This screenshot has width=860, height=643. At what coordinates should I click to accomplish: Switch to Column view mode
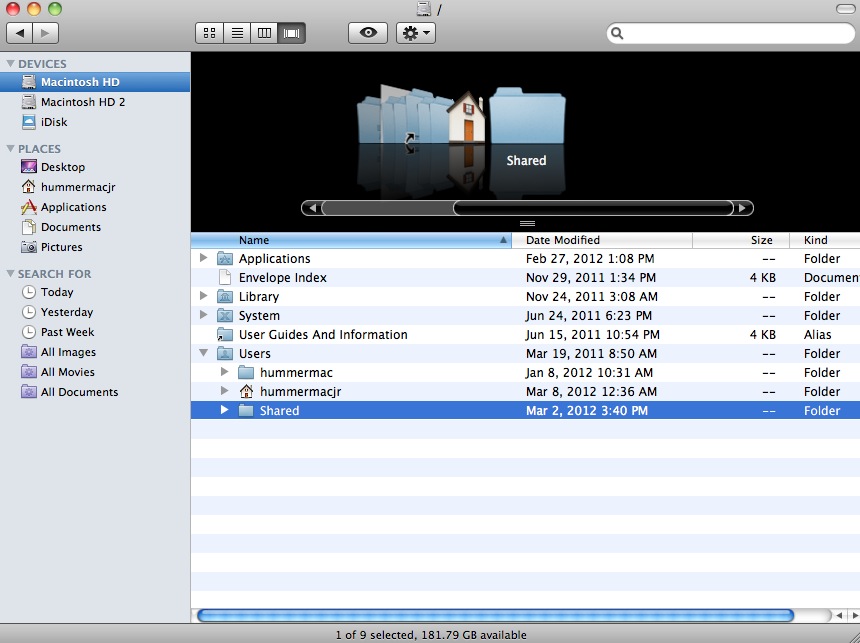(264, 32)
